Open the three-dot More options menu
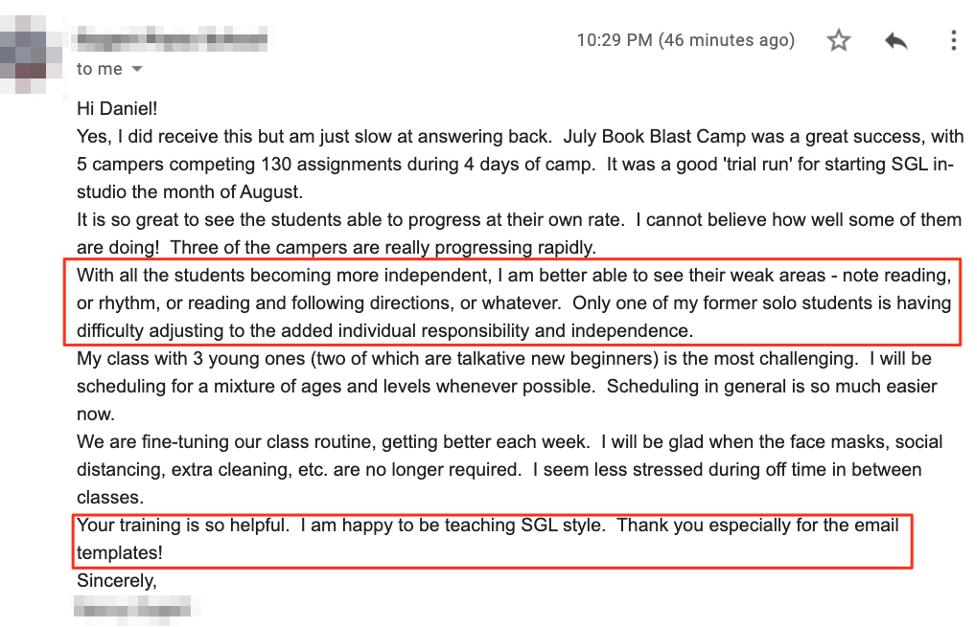 (953, 41)
